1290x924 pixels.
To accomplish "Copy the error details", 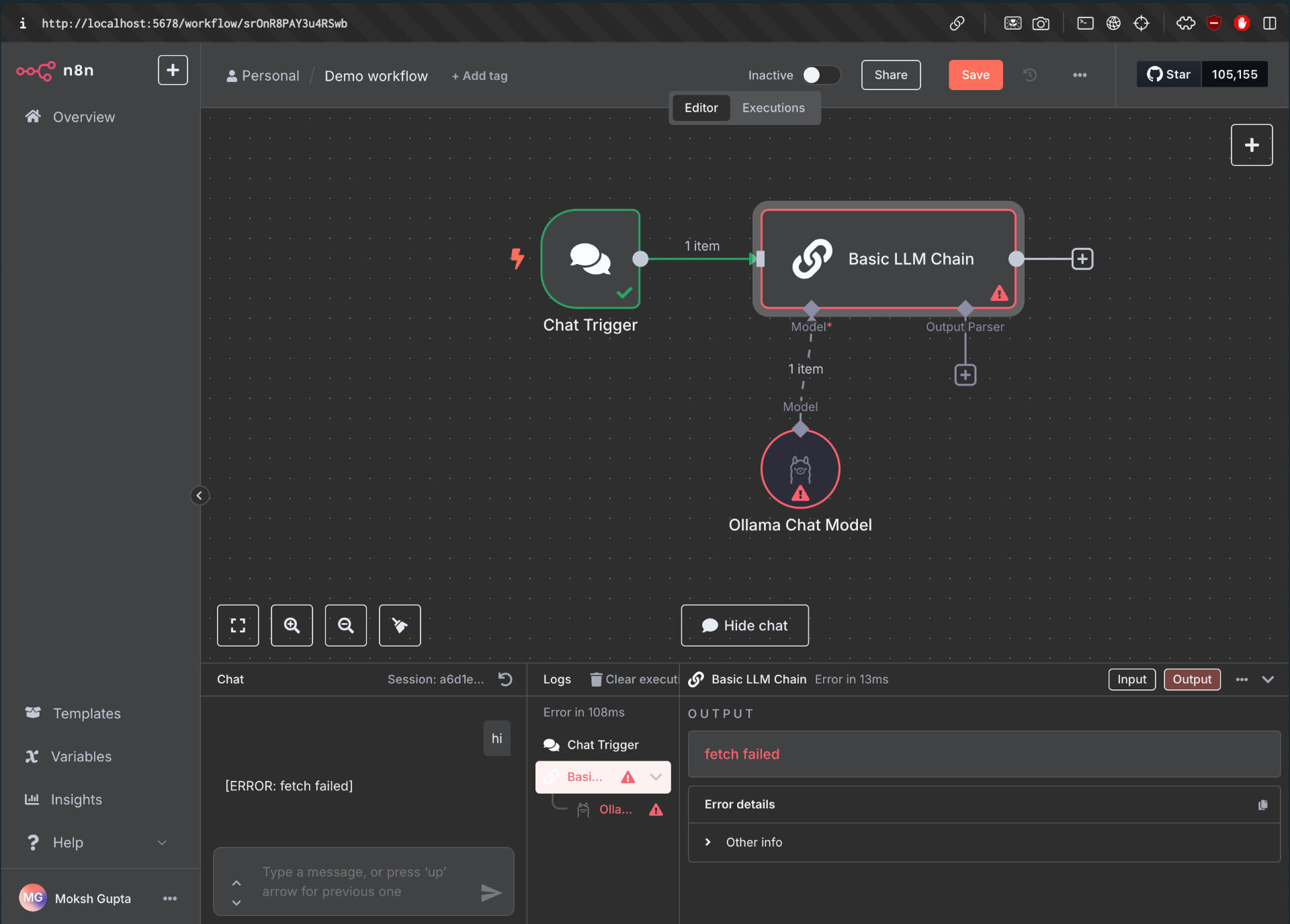I will (x=1262, y=804).
